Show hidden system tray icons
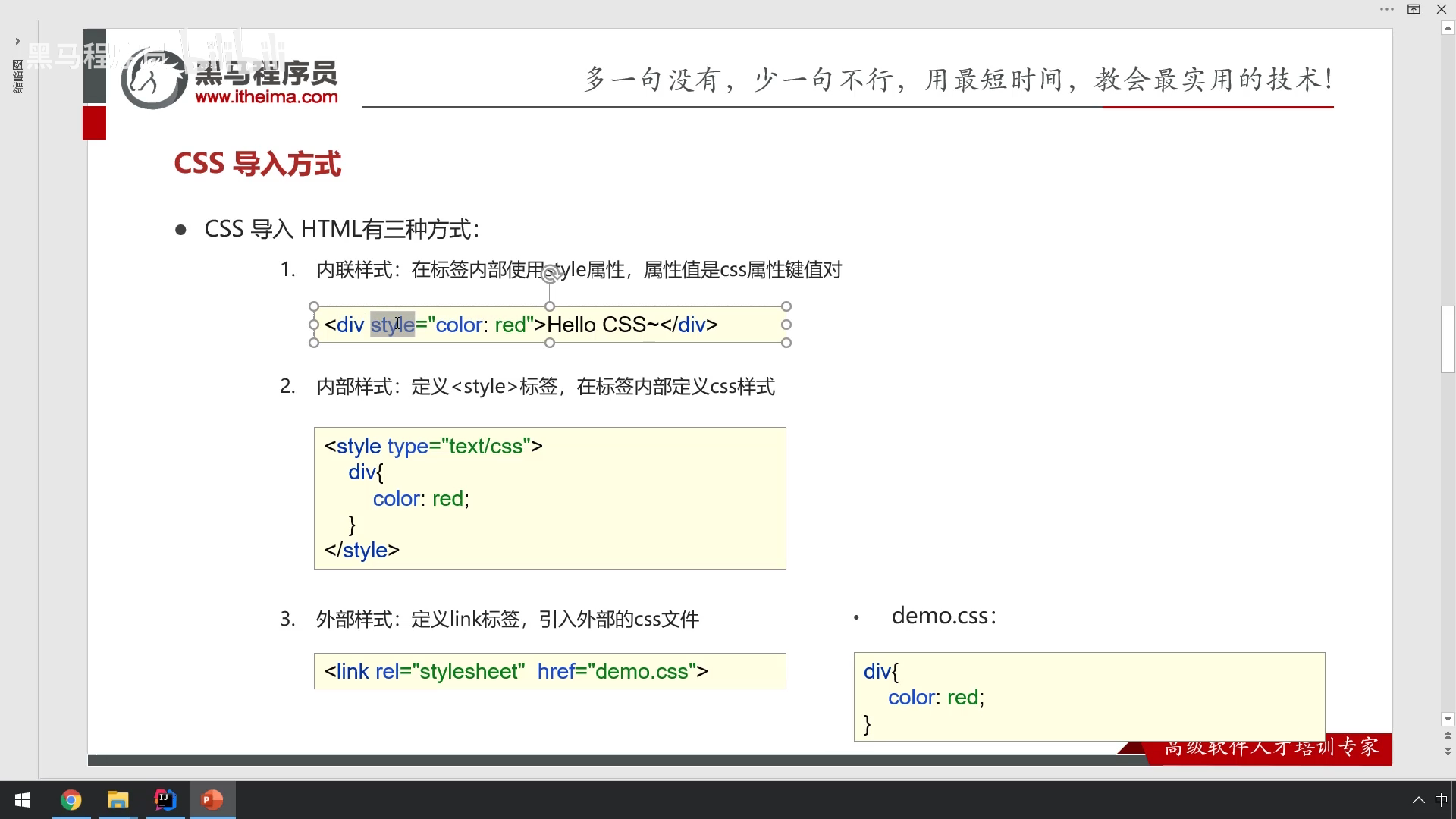The image size is (1456, 819). tap(1418, 800)
